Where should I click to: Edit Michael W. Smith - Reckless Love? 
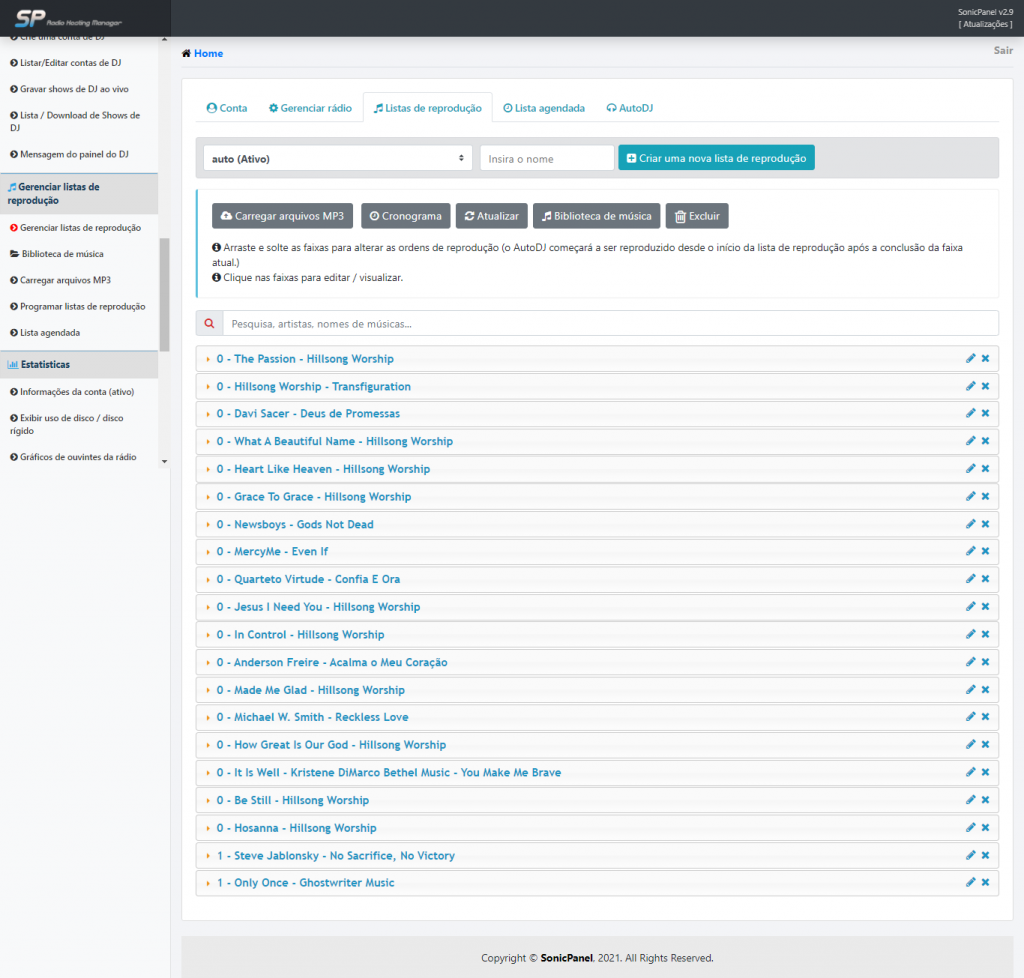click(x=970, y=717)
